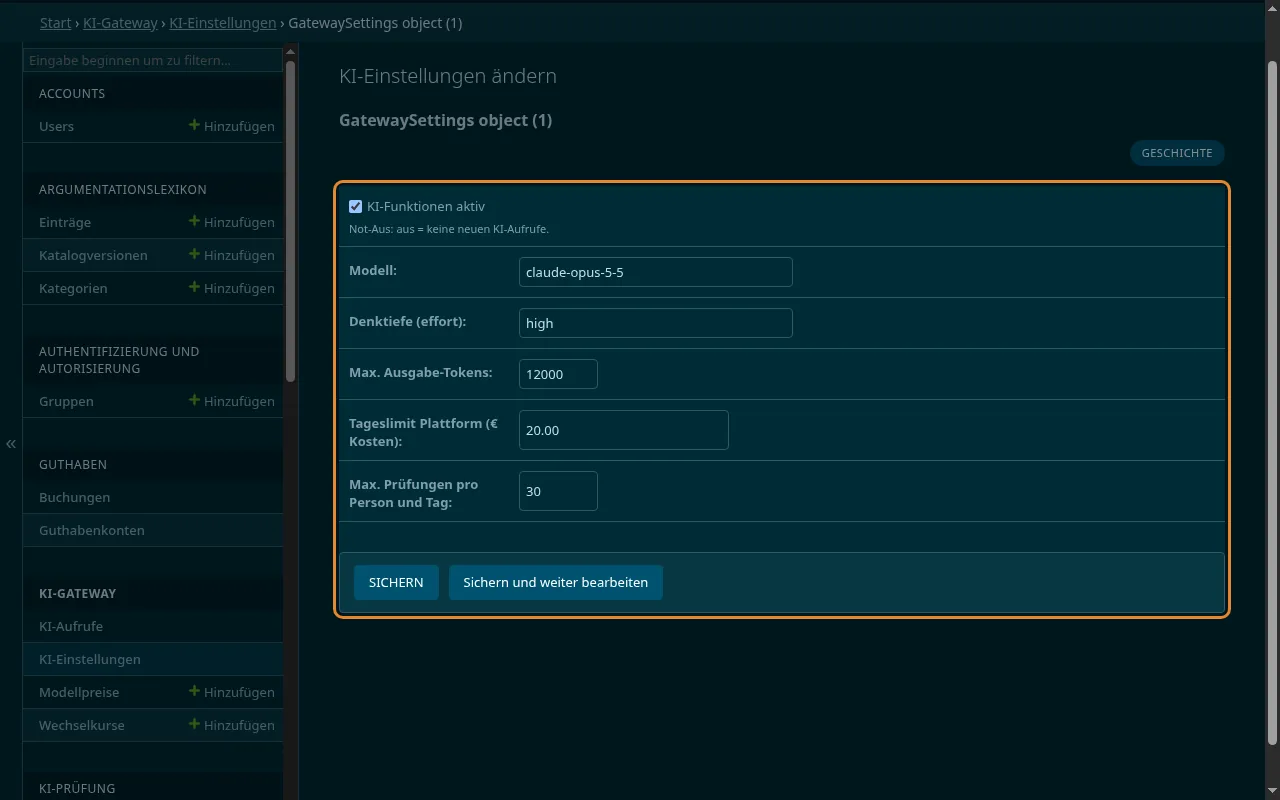Screen dimensions: 1280x800
Task: Open KI-Einstellungen breadcrumb link
Action: (222, 23)
